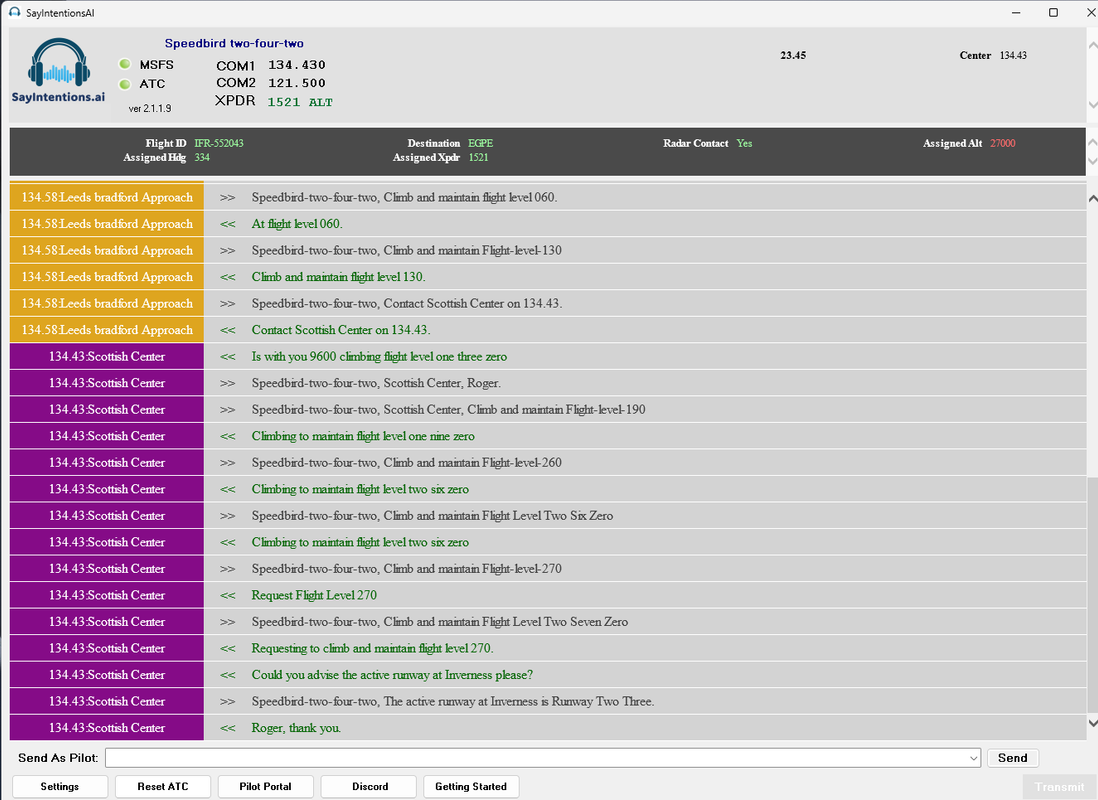Click the Destination EGPE value
Viewport: 1098px width, 800px height.
tap(480, 144)
